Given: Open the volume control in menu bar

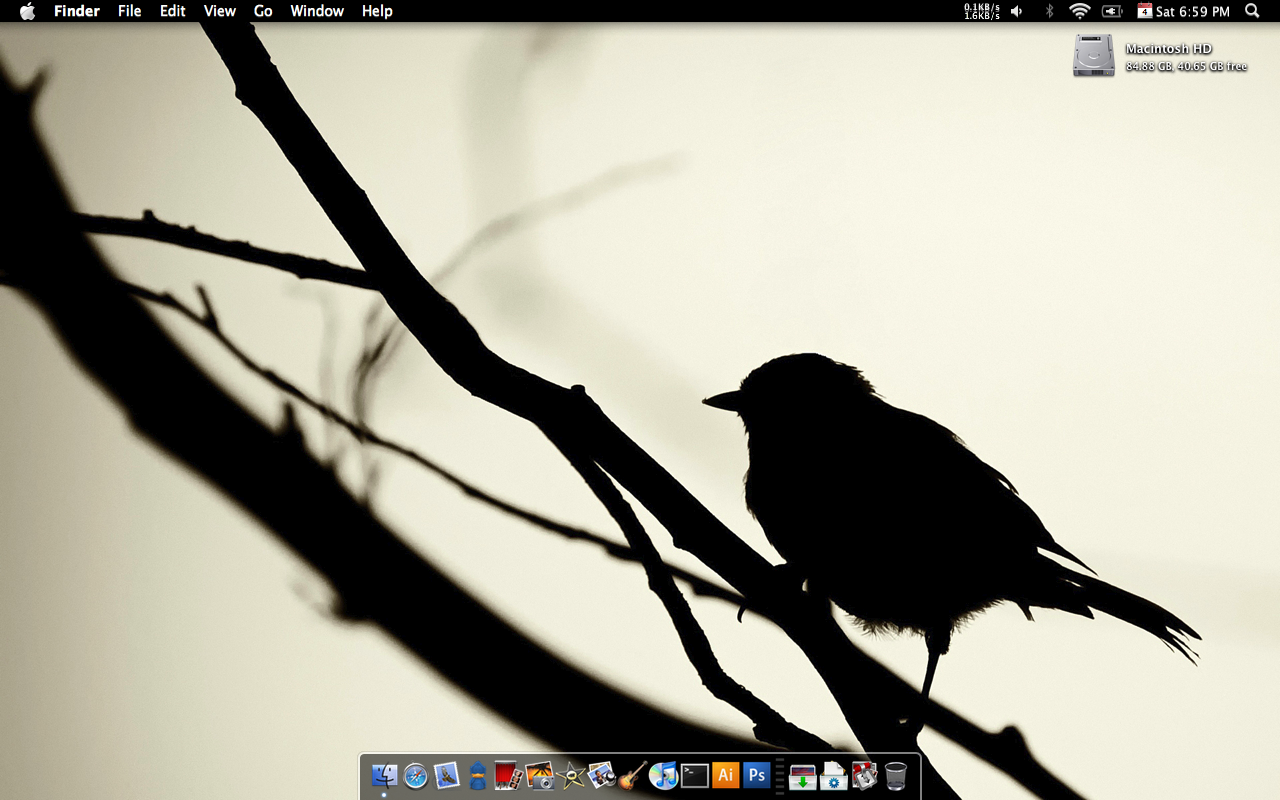Looking at the screenshot, I should click(x=1017, y=11).
